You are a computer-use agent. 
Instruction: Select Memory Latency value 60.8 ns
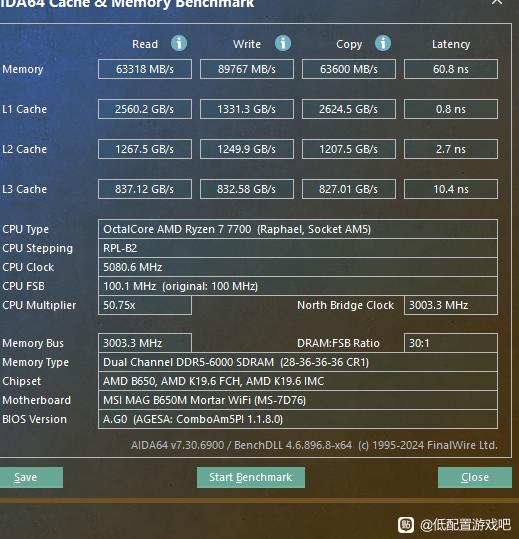[x=451, y=69]
